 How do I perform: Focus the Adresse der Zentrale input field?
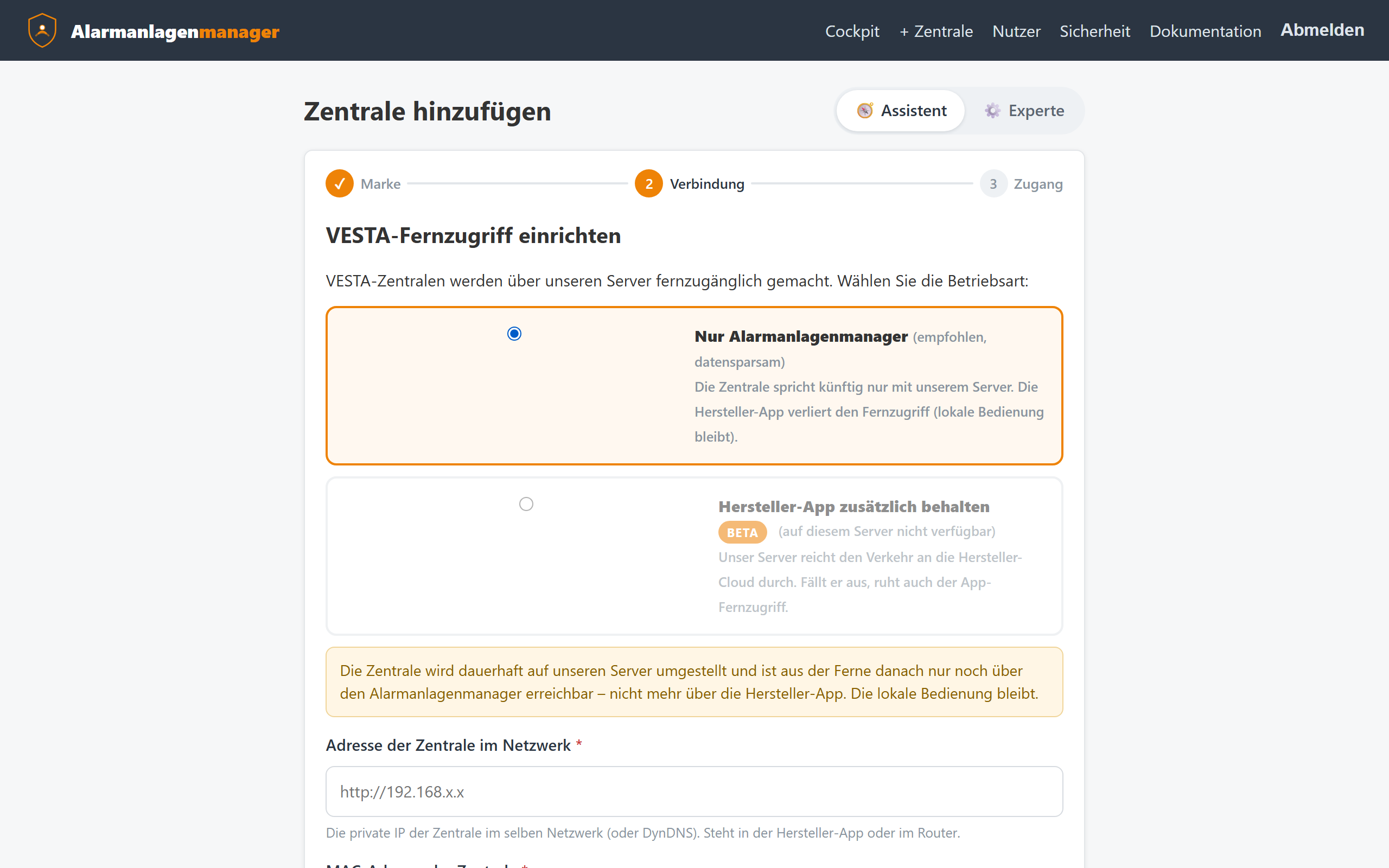pos(694,792)
